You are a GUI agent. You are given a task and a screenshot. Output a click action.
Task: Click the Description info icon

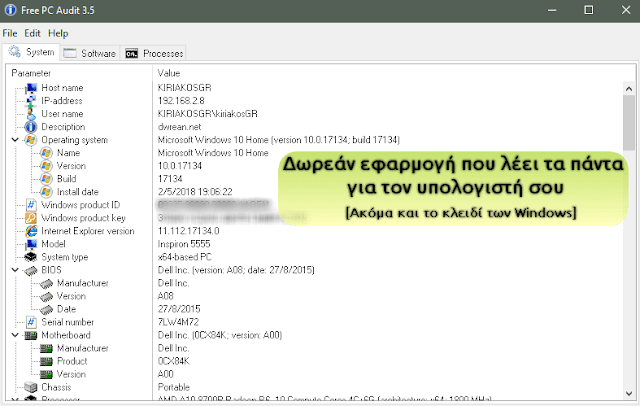click(x=31, y=127)
